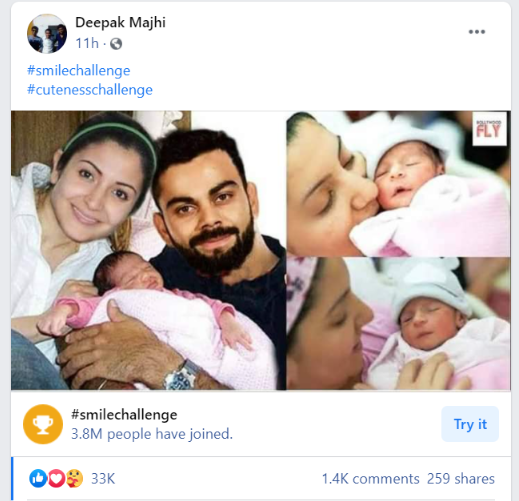
Task: Click the red heart Love reaction icon
Action: click(x=56, y=479)
